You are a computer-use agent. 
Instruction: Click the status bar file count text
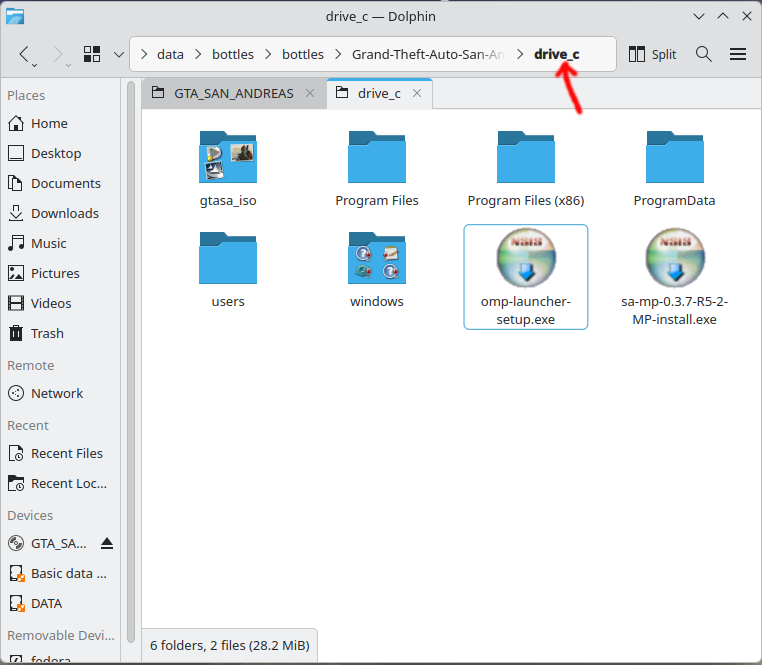tap(230, 646)
